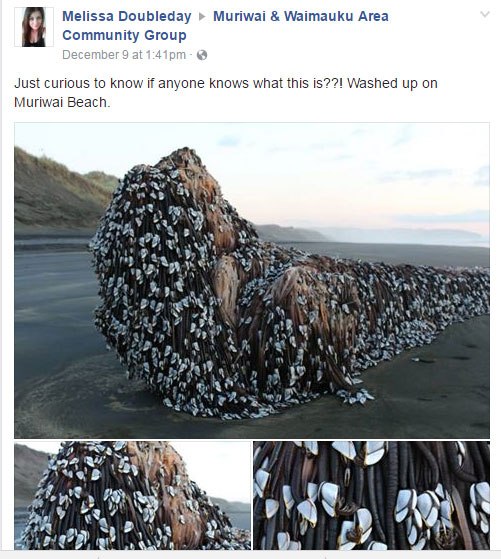Open the close-up gooseneck barnacles photo
The width and height of the screenshot is (501, 559).
(x=371, y=496)
